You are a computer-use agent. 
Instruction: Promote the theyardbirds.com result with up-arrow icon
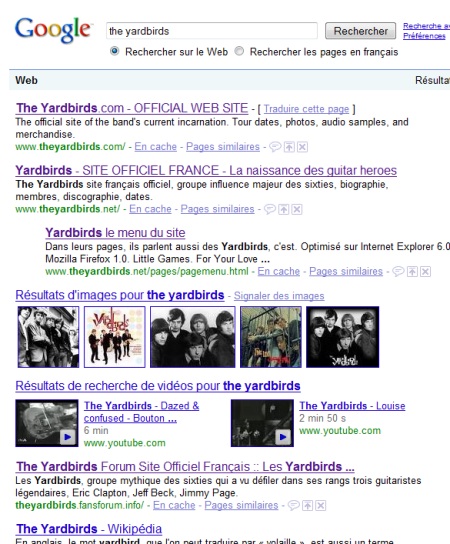pyautogui.click(x=289, y=147)
